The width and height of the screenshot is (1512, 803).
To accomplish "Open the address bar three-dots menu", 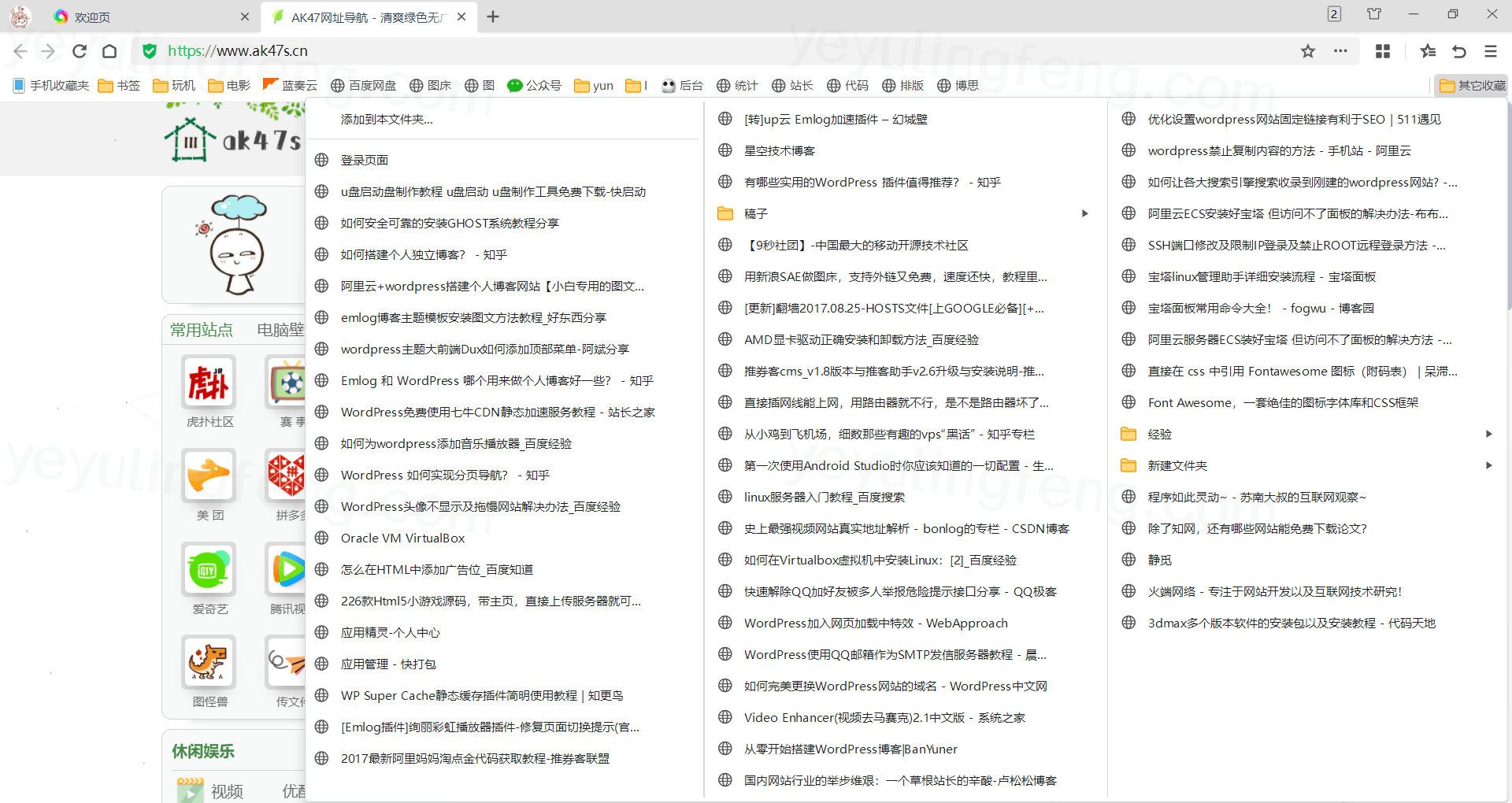I will click(x=1340, y=51).
